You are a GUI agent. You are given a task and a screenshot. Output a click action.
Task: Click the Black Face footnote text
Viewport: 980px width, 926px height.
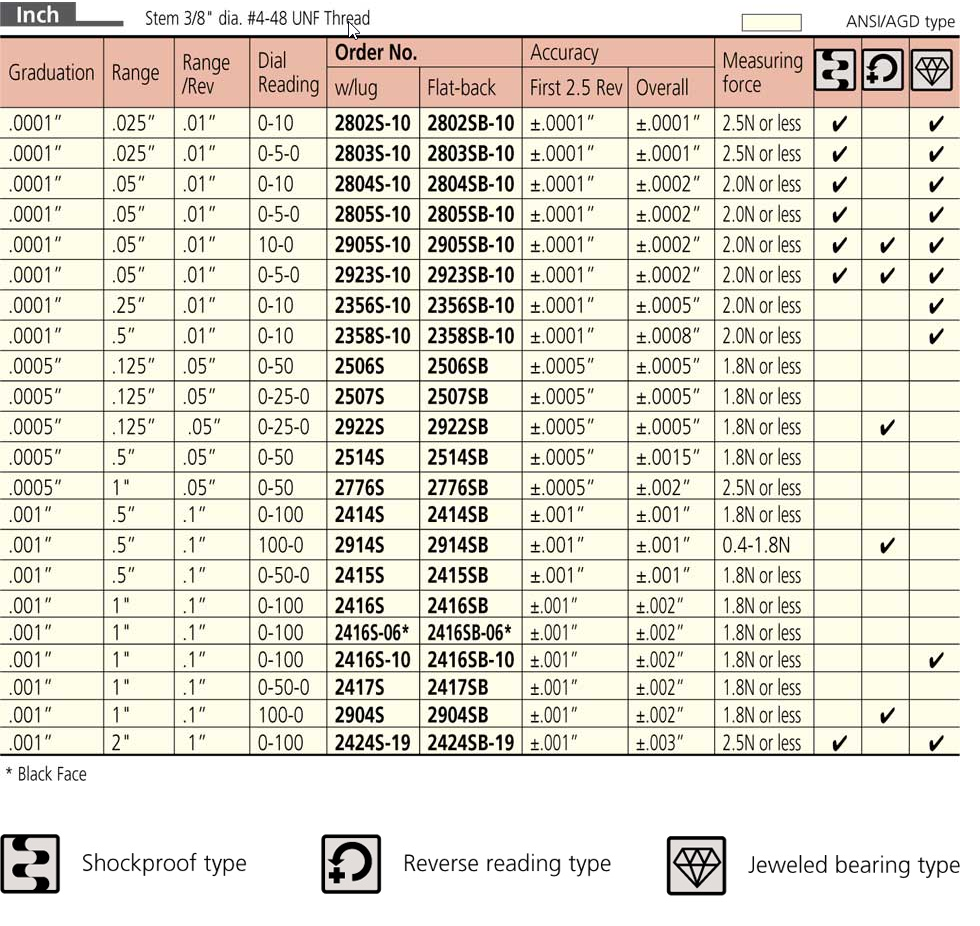(x=46, y=775)
